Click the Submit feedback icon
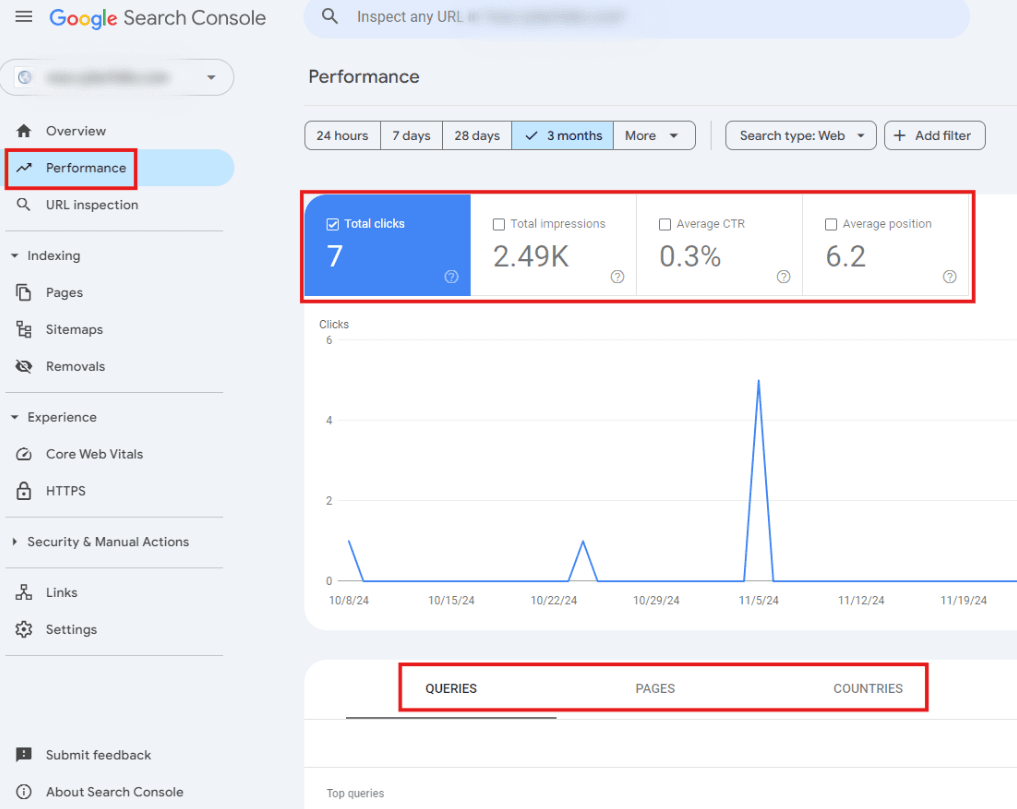Image resolution: width=1017 pixels, height=809 pixels. pos(24,755)
